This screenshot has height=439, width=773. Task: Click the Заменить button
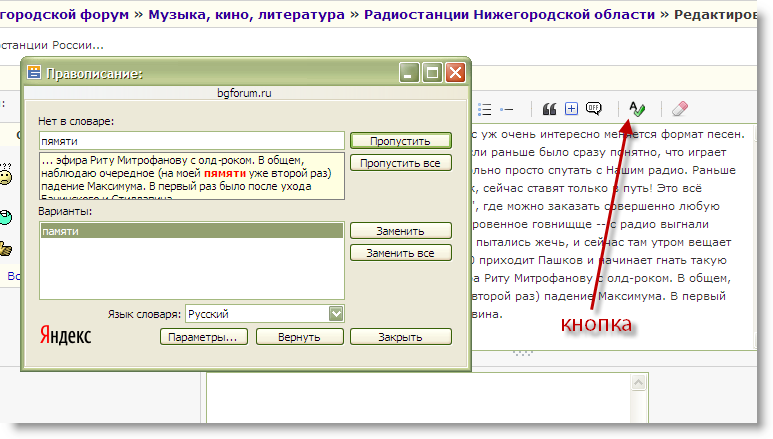point(400,231)
